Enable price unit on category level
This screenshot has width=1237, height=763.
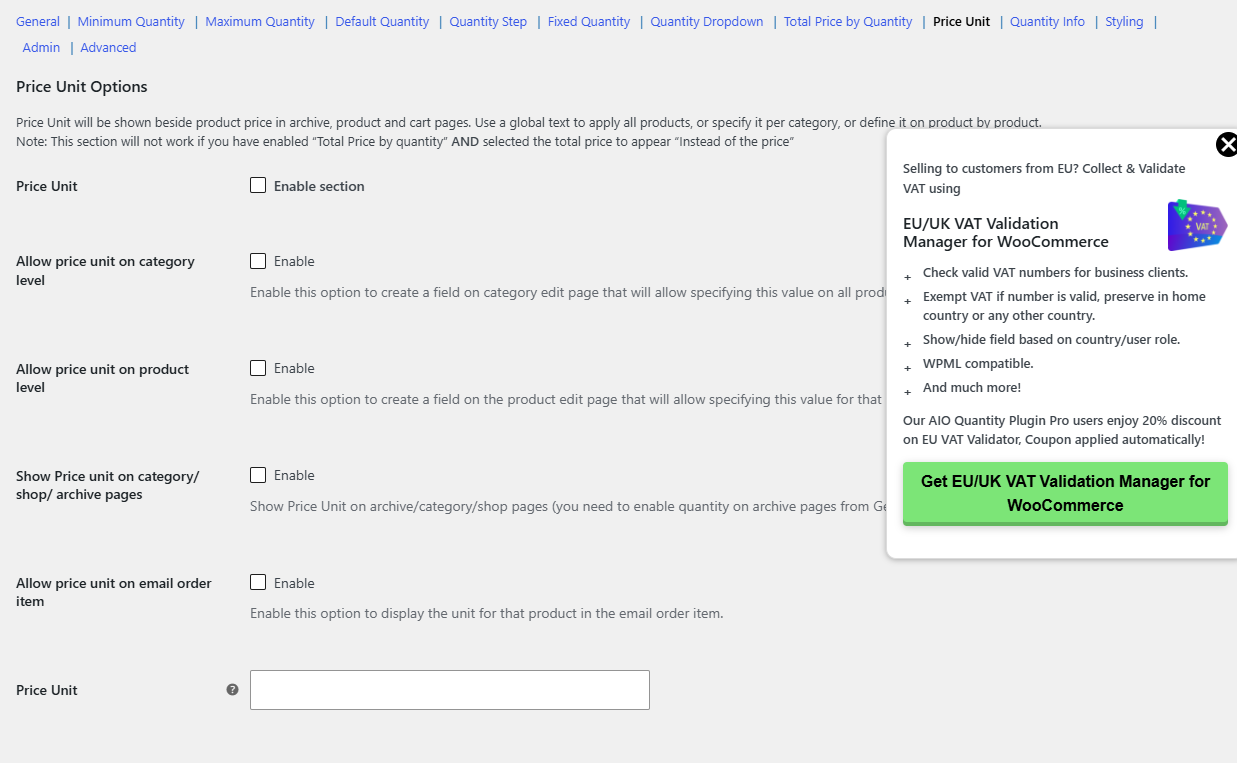tap(258, 261)
